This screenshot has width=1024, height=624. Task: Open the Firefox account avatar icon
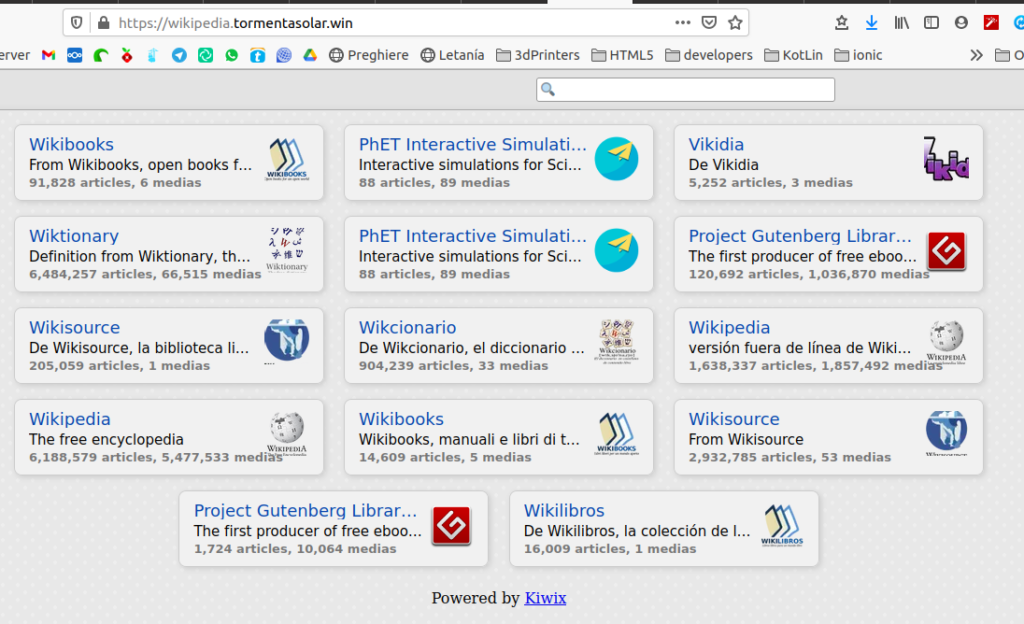tap(961, 23)
